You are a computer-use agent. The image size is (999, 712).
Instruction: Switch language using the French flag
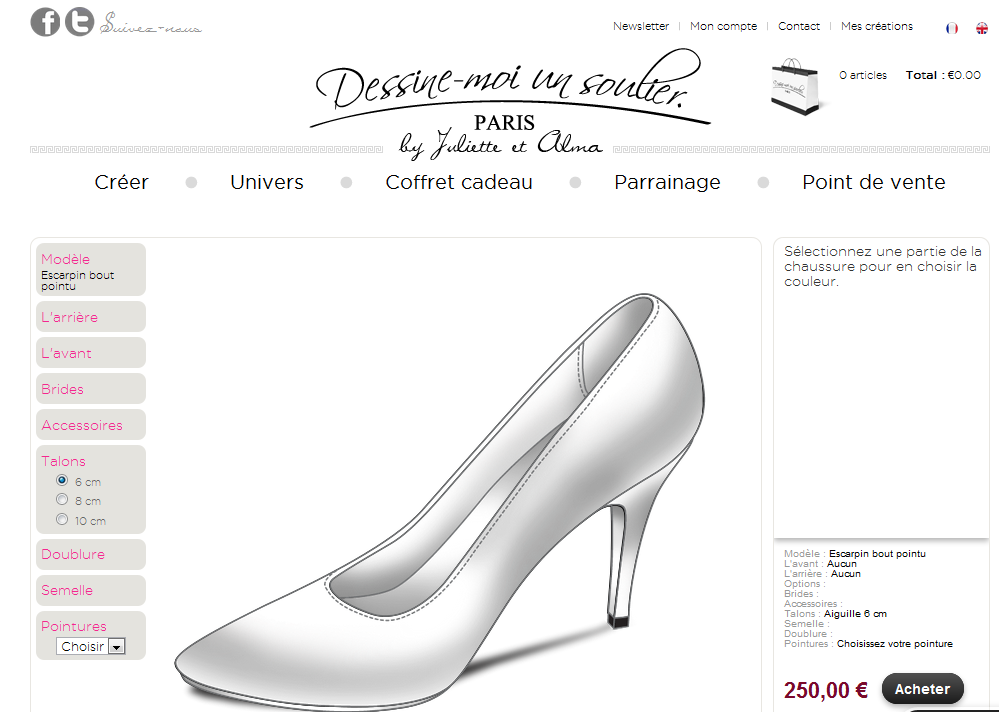tap(952, 28)
